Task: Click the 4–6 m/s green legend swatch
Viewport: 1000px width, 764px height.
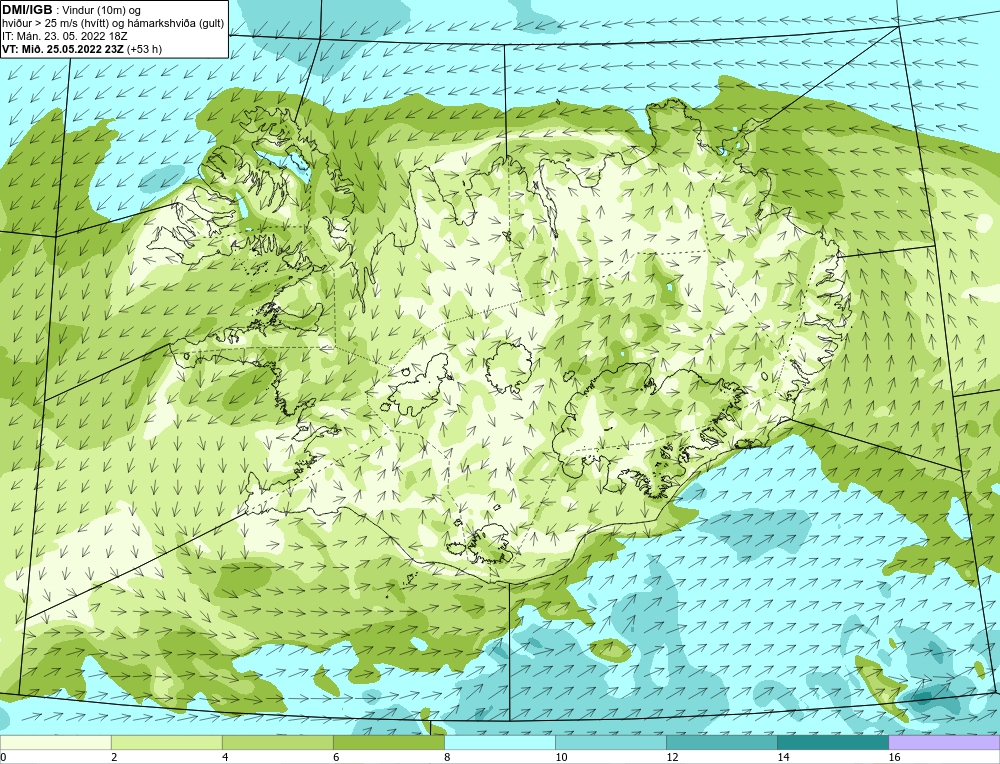Action: pyautogui.click(x=277, y=743)
